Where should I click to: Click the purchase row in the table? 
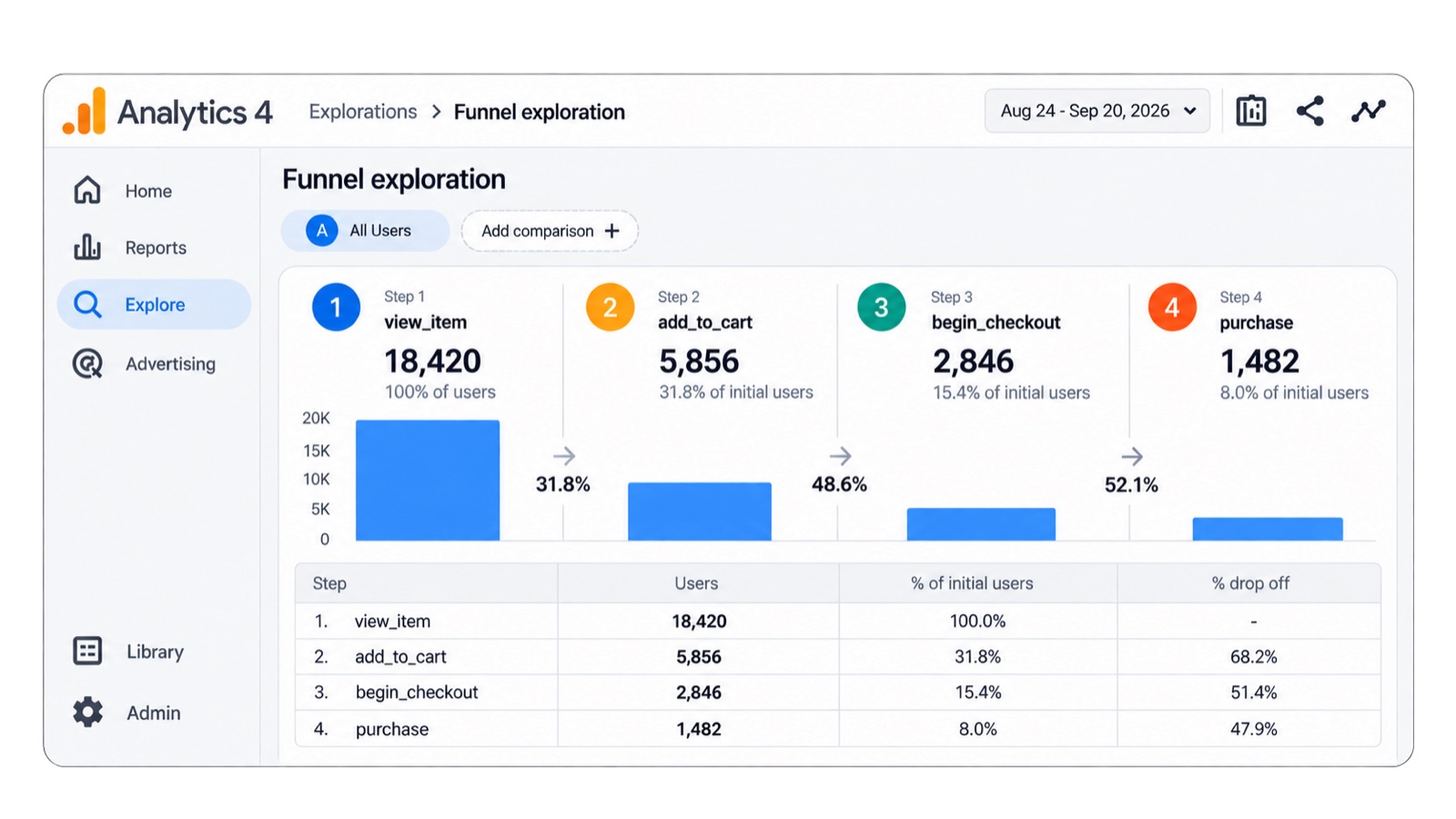point(837,729)
